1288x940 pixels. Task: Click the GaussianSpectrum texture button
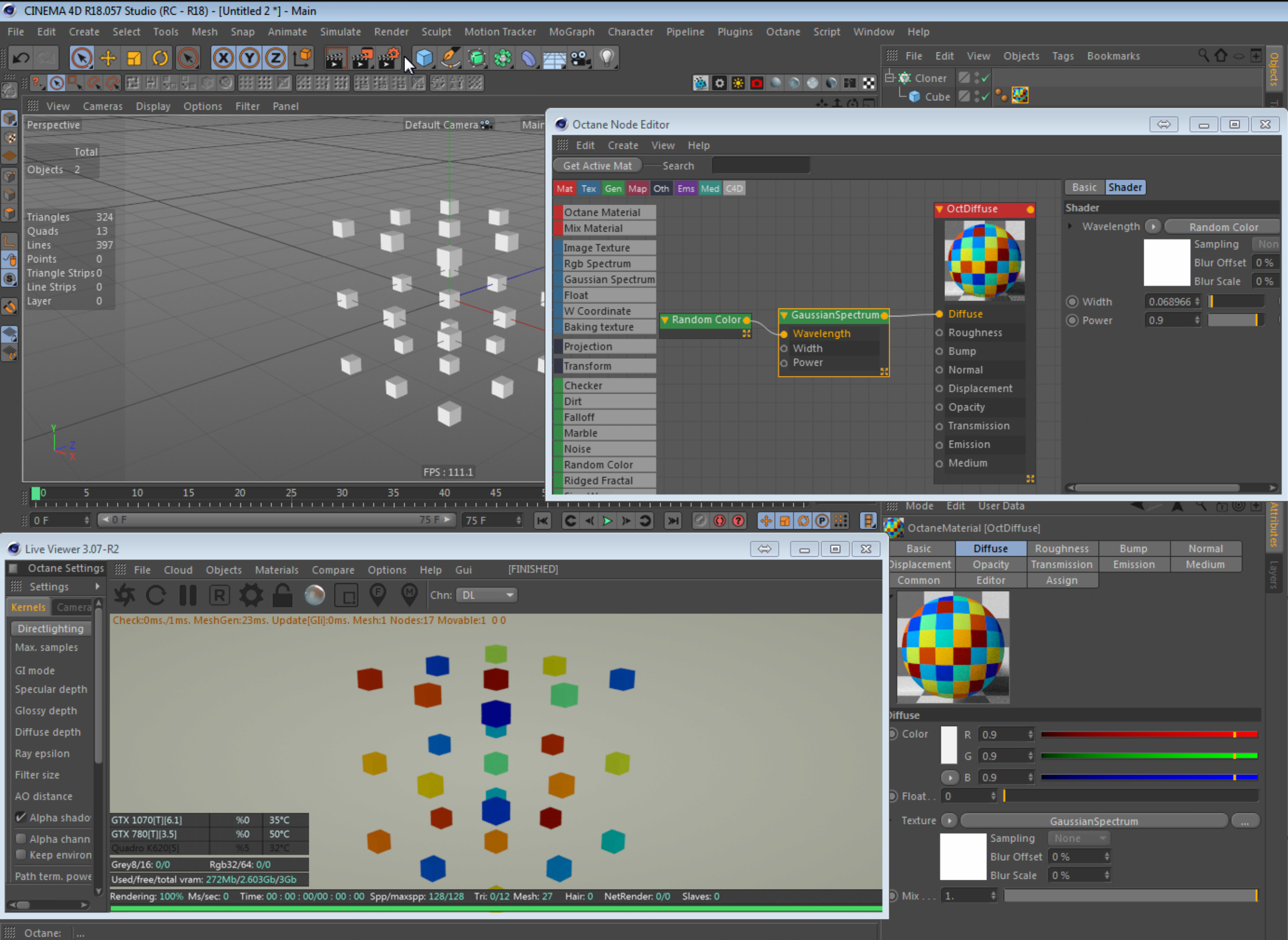pos(1093,821)
